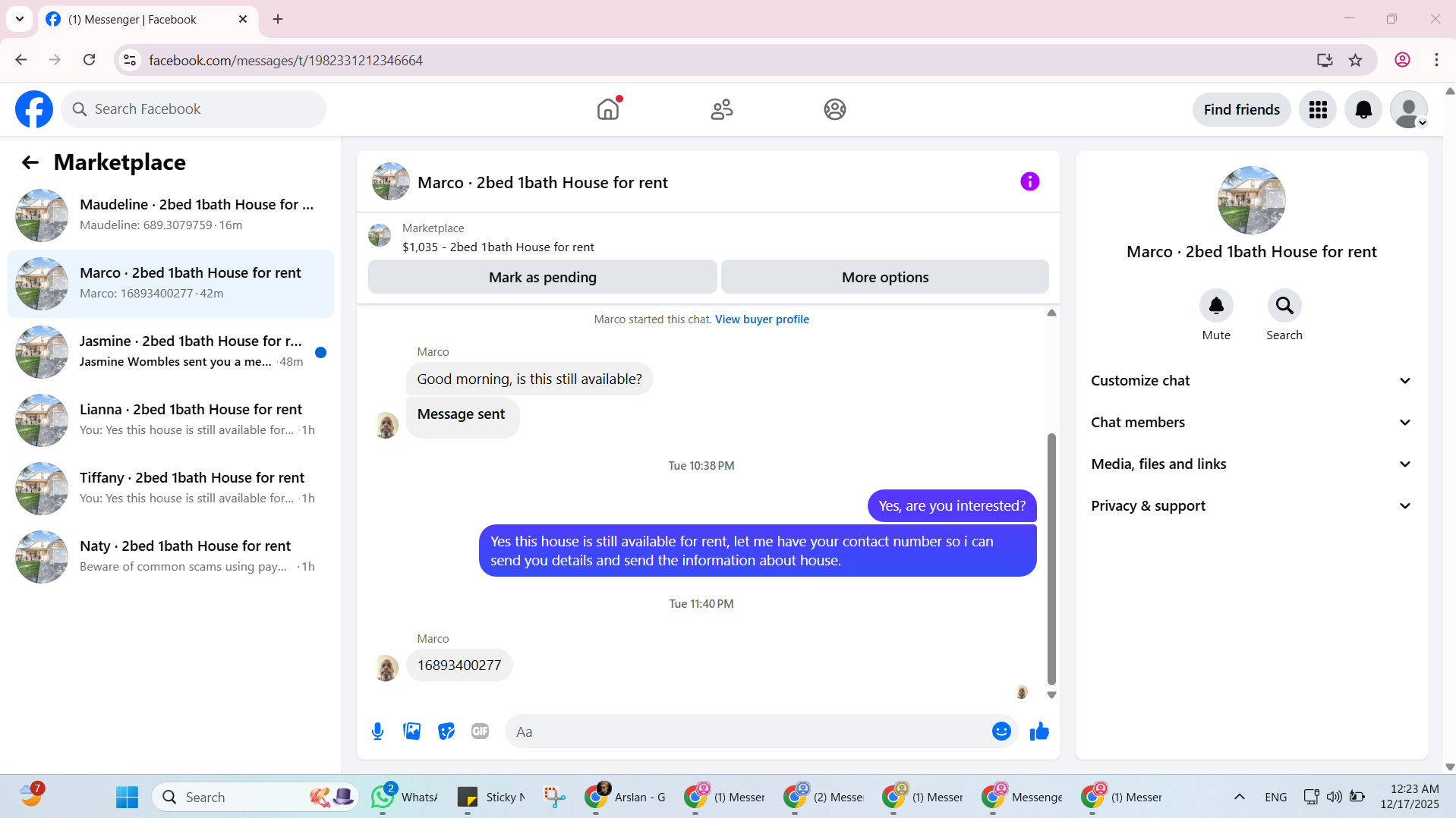Show hidden system tray icons
The width and height of the screenshot is (1456, 818).
(1240, 797)
